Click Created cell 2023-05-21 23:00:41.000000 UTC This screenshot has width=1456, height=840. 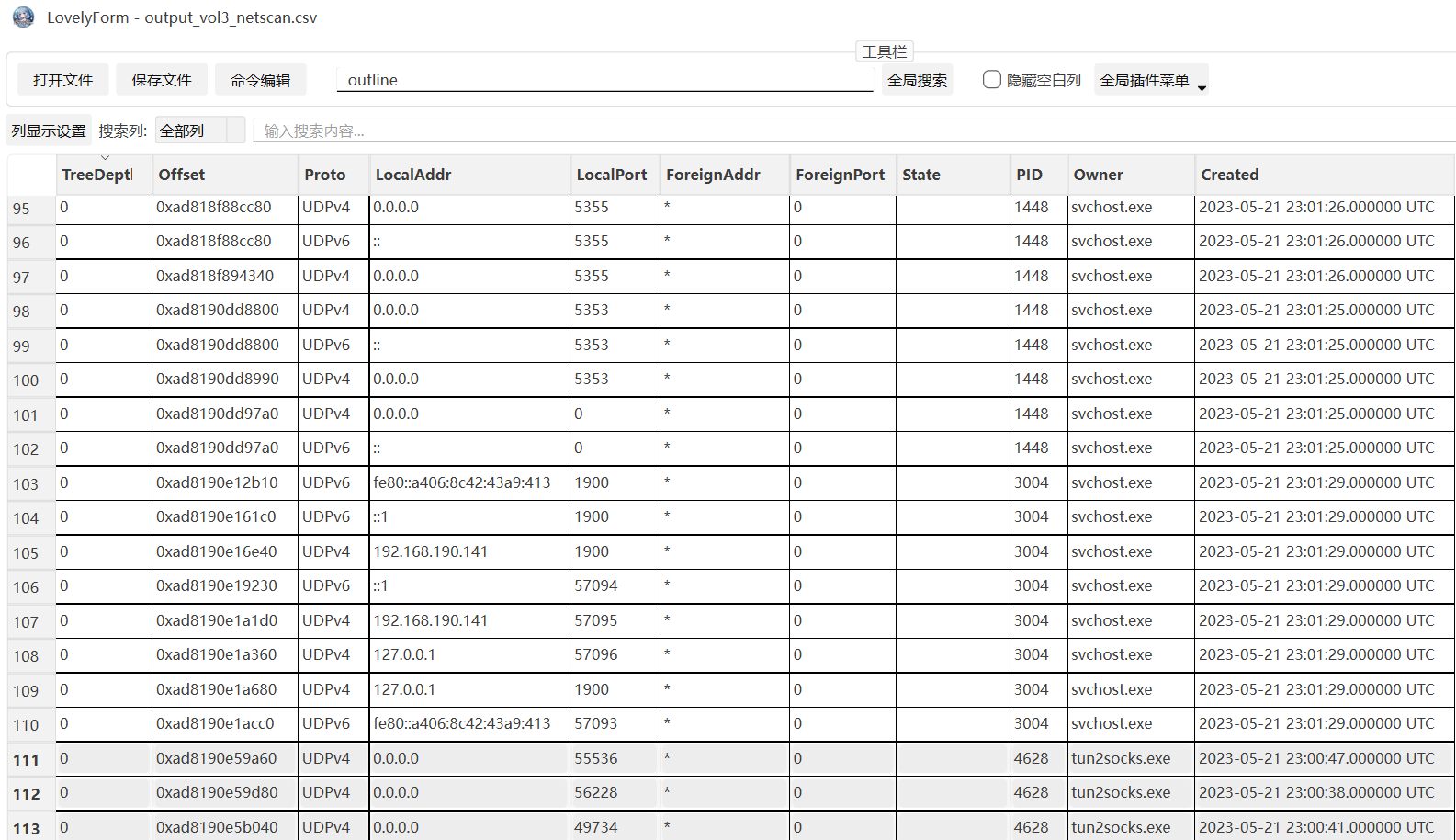[x=1325, y=827]
